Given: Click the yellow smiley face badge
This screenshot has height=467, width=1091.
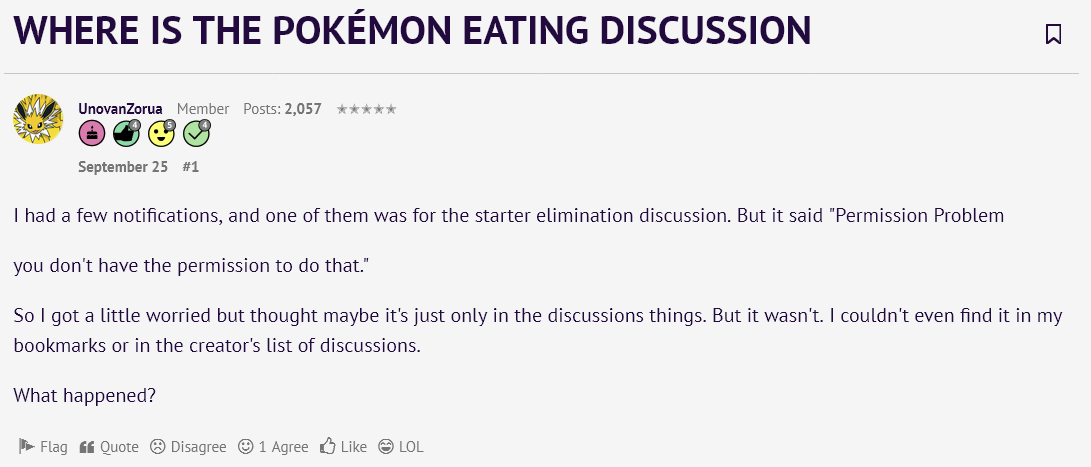Looking at the screenshot, I should [161, 134].
